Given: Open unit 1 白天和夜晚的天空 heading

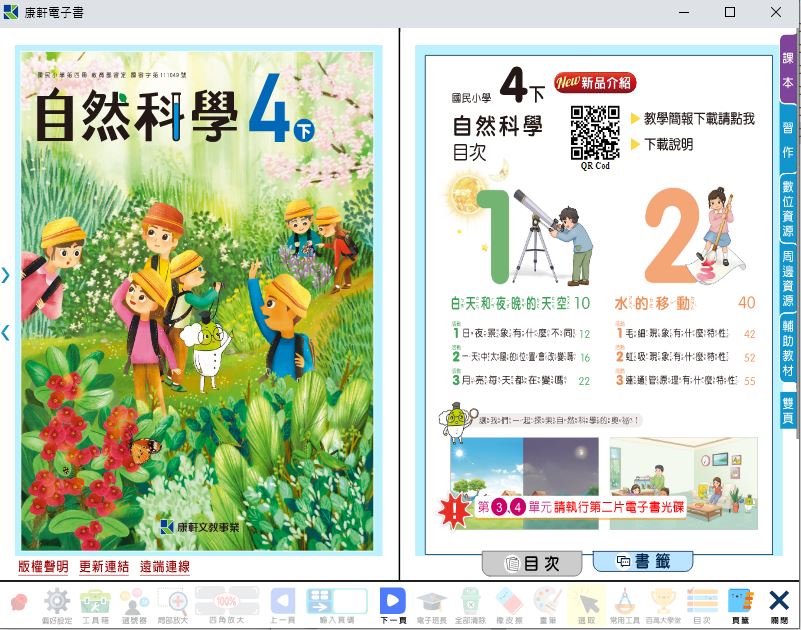Looking at the screenshot, I should pos(521,303).
